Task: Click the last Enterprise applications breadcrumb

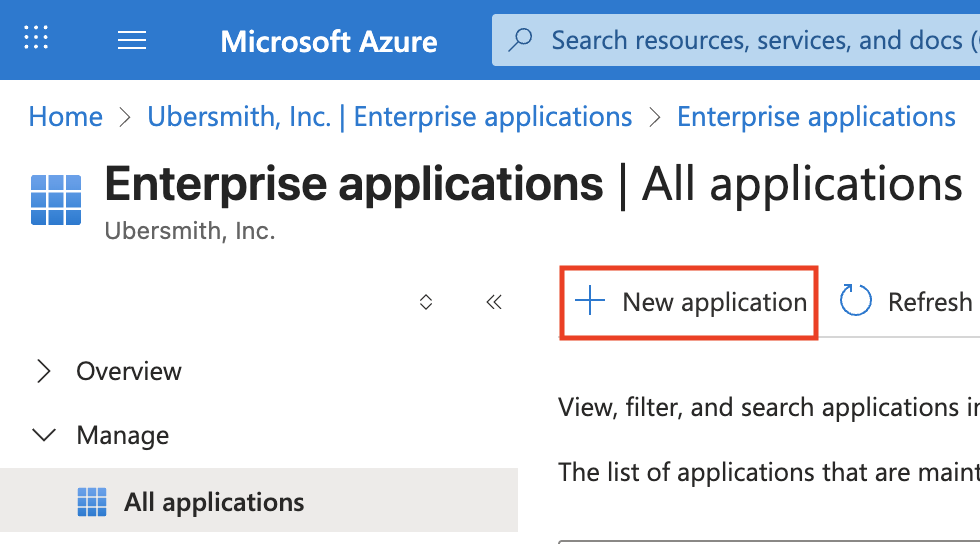Action: (816, 117)
